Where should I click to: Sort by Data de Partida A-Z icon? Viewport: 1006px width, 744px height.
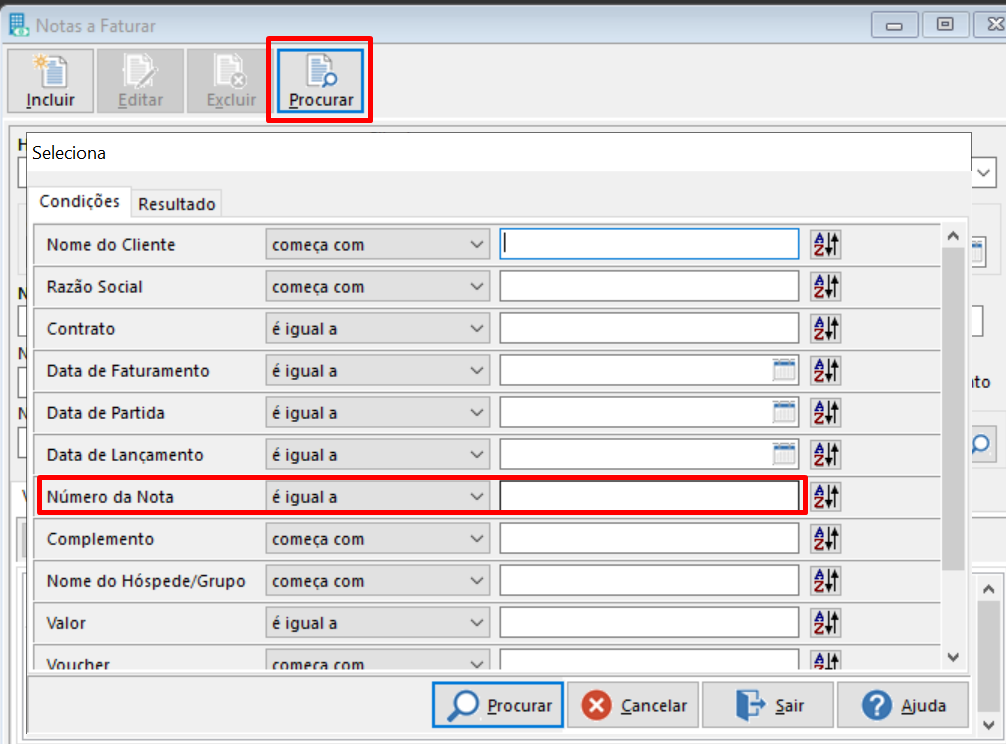pyautogui.click(x=826, y=412)
